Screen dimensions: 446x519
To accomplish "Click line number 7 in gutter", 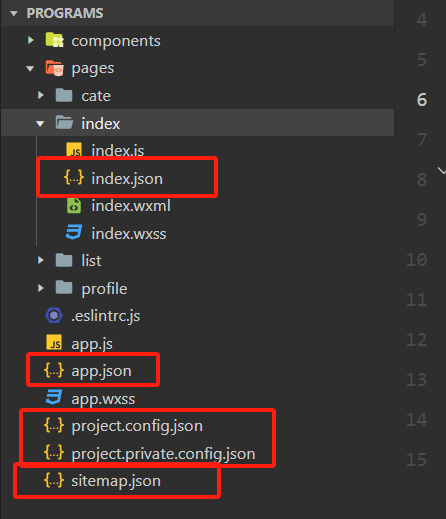I will (x=422, y=140).
